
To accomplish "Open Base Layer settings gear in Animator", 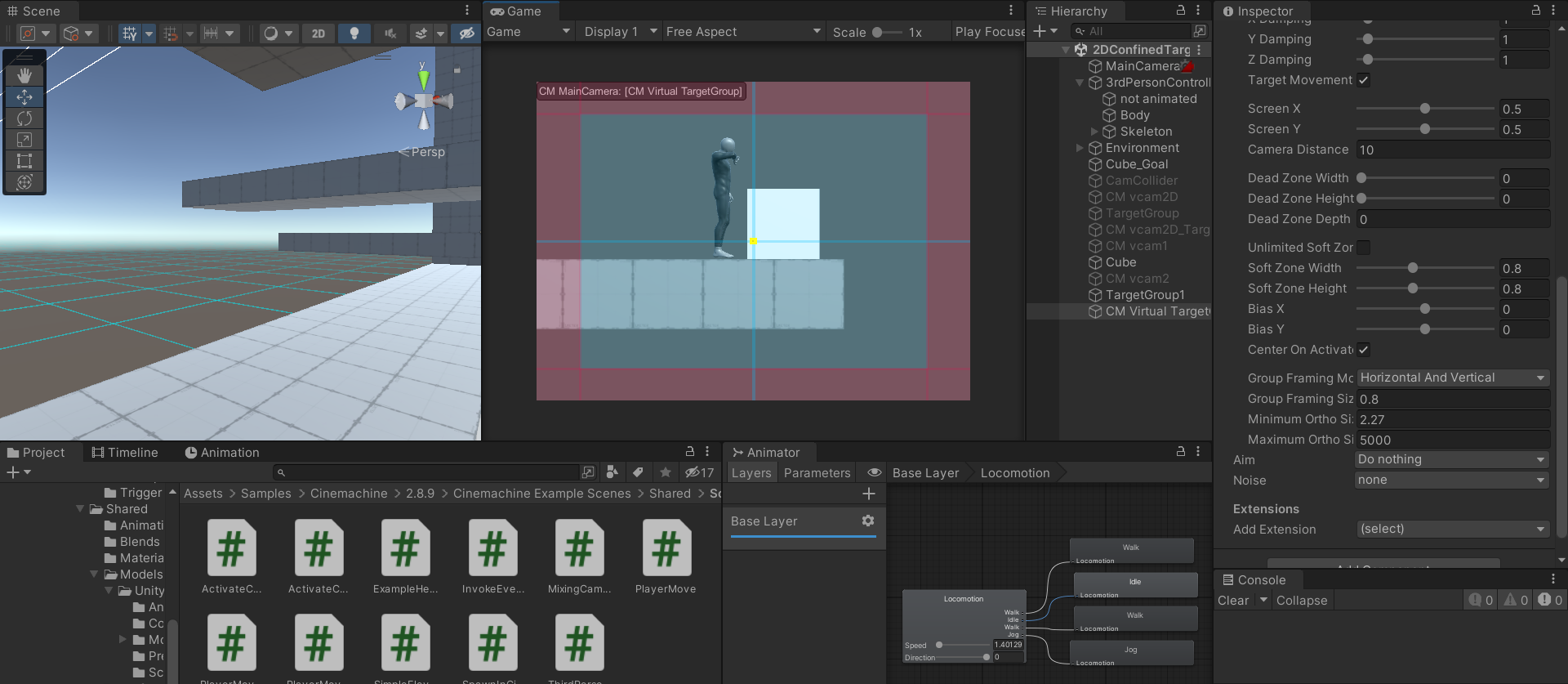I will 868,521.
